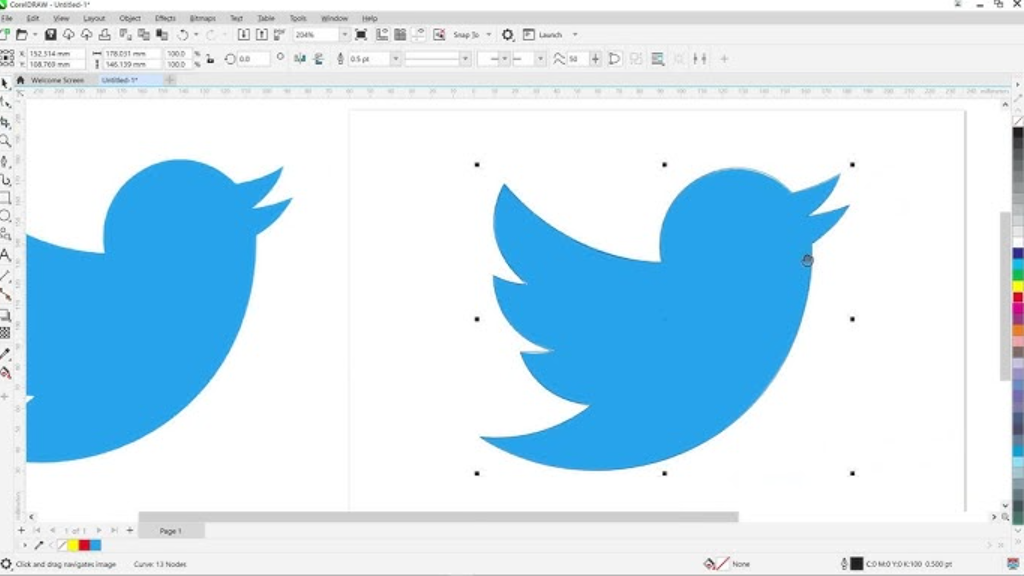The height and width of the screenshot is (576, 1024).
Task: Click the Close Curve icon
Action: 615,59
